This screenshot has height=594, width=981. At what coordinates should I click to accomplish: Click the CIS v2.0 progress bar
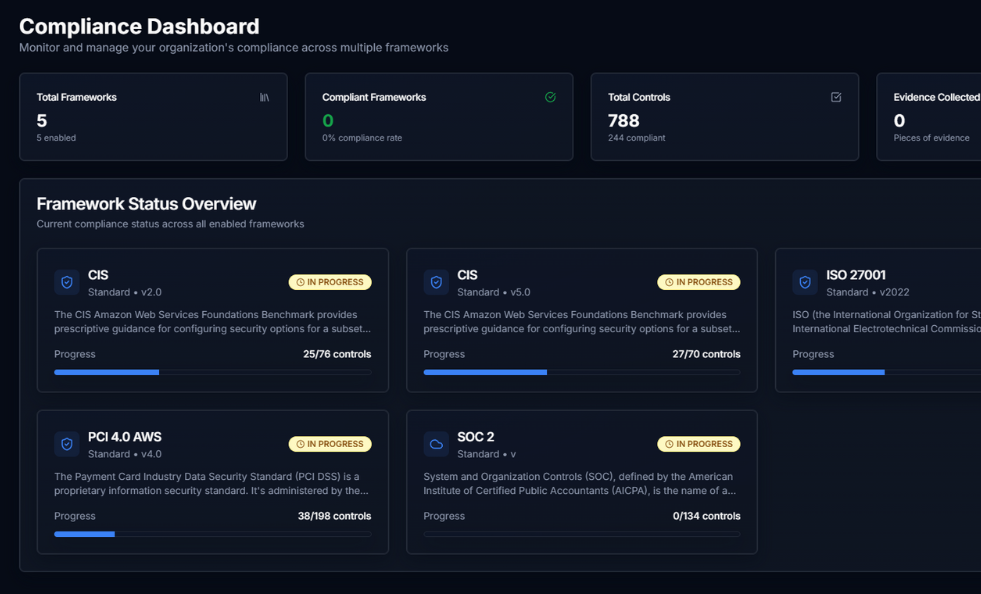click(212, 372)
